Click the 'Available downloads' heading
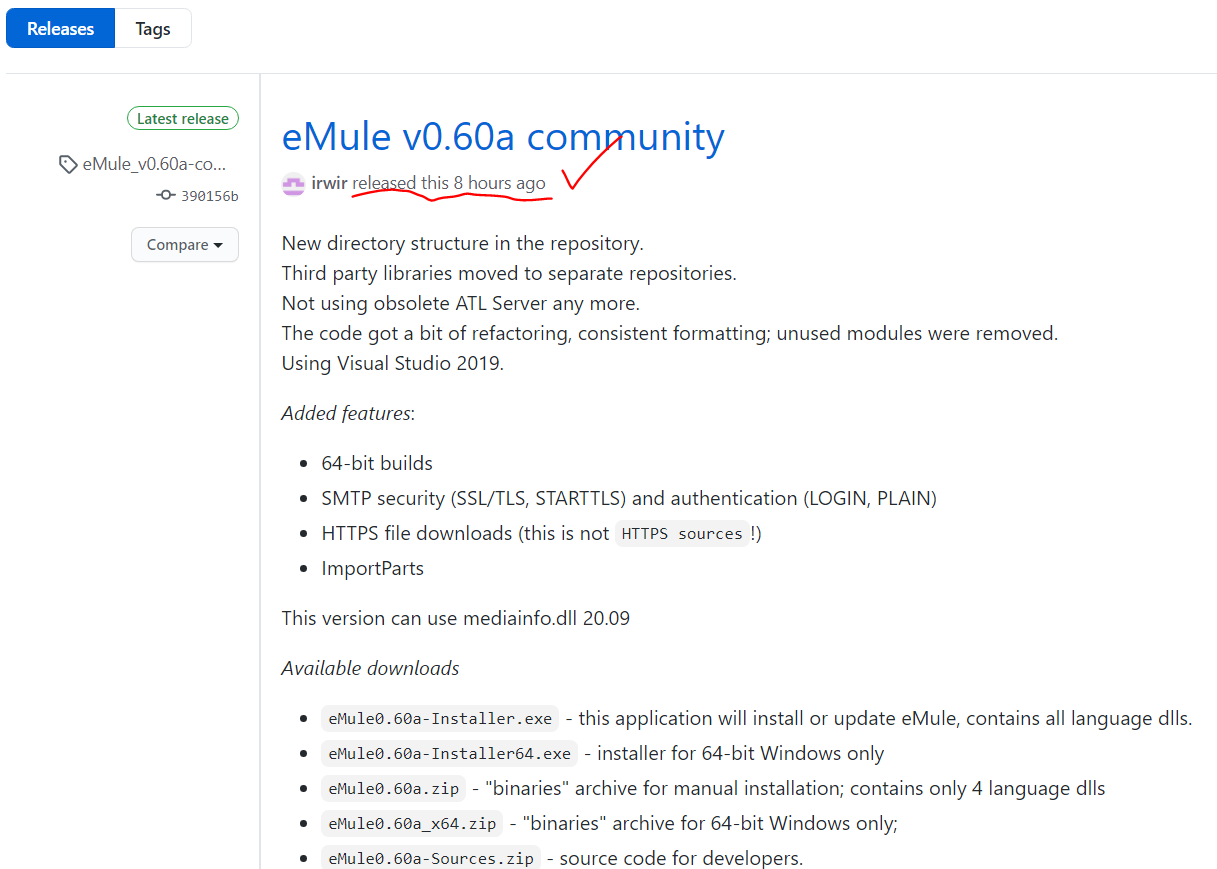1217x869 pixels. point(371,668)
